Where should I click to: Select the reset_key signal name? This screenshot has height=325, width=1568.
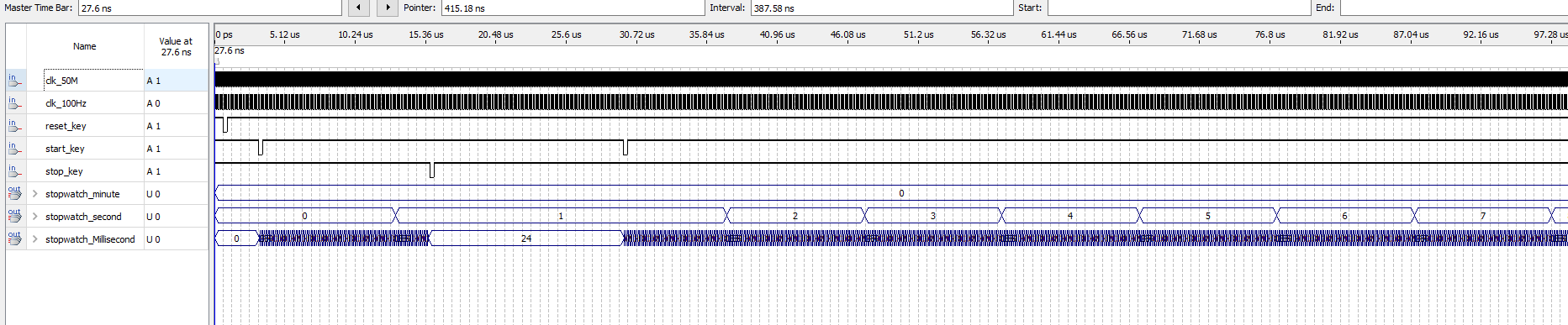pyautogui.click(x=66, y=126)
